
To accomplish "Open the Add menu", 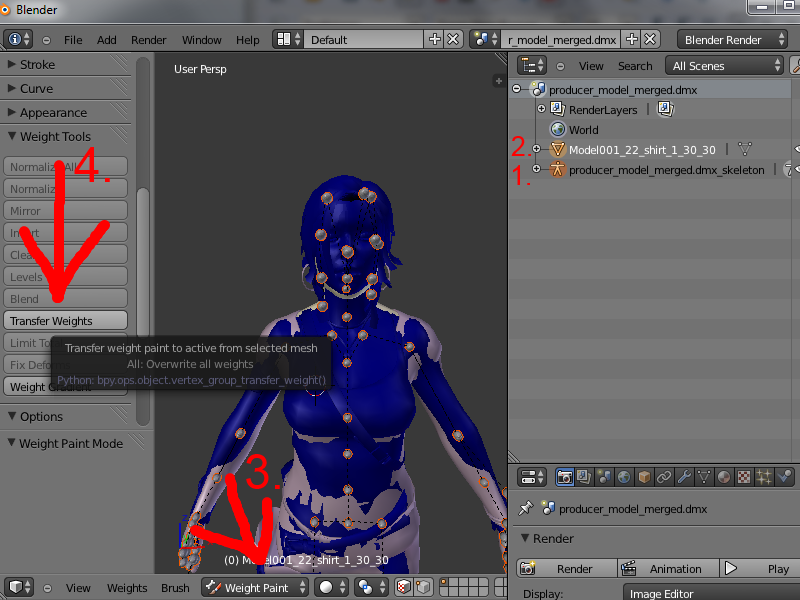I will 107,40.
